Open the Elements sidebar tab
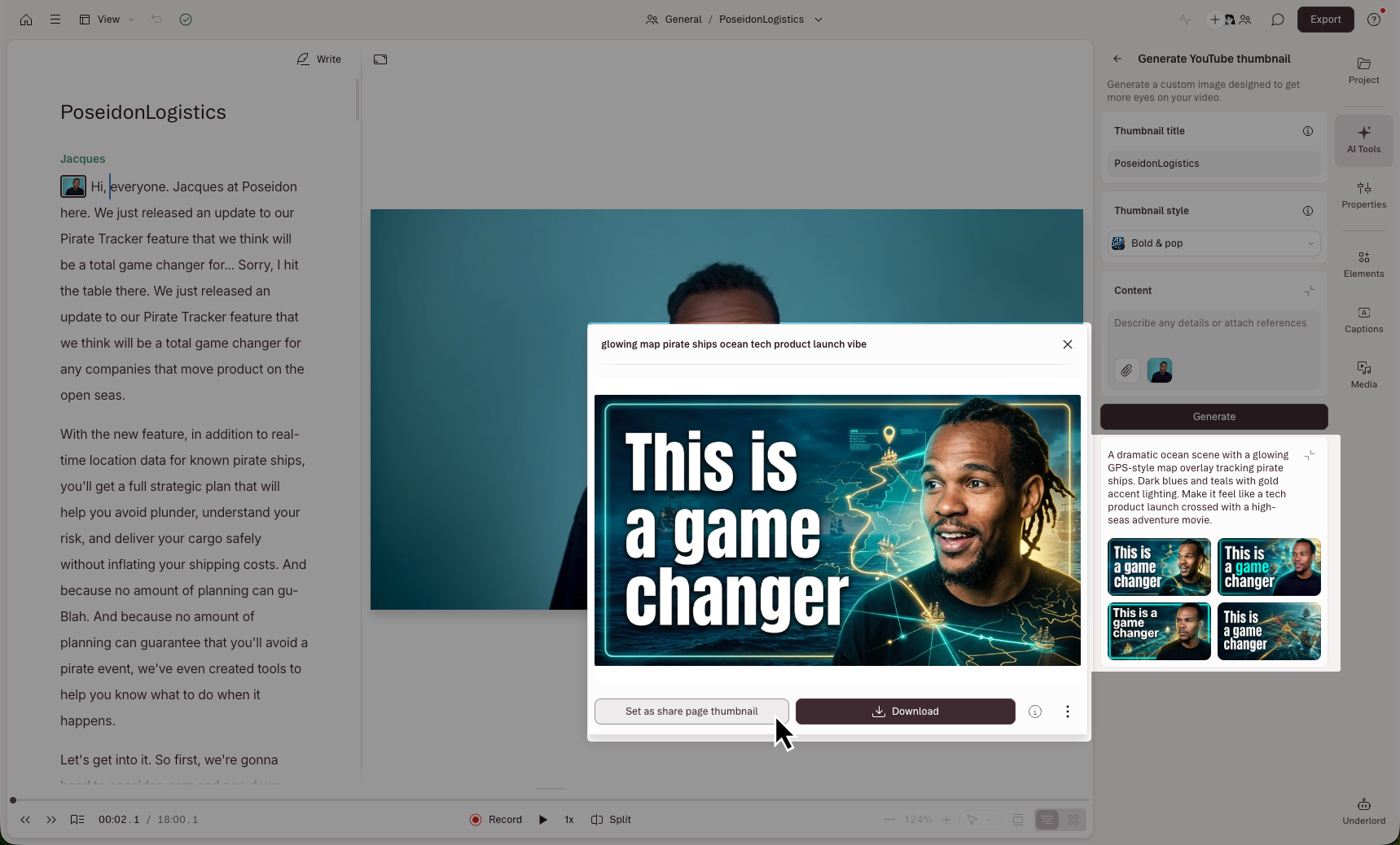 1363,265
